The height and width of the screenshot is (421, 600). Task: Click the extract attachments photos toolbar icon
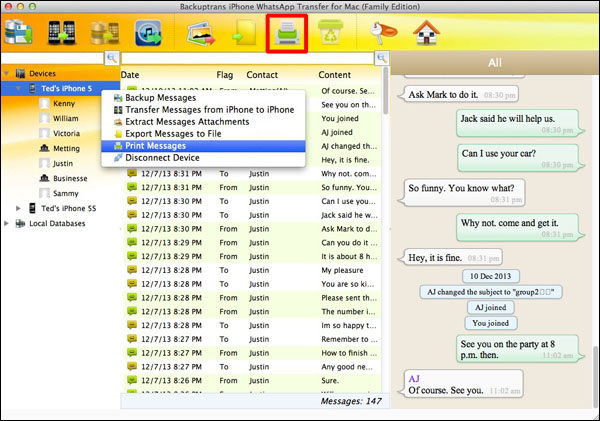(x=200, y=34)
